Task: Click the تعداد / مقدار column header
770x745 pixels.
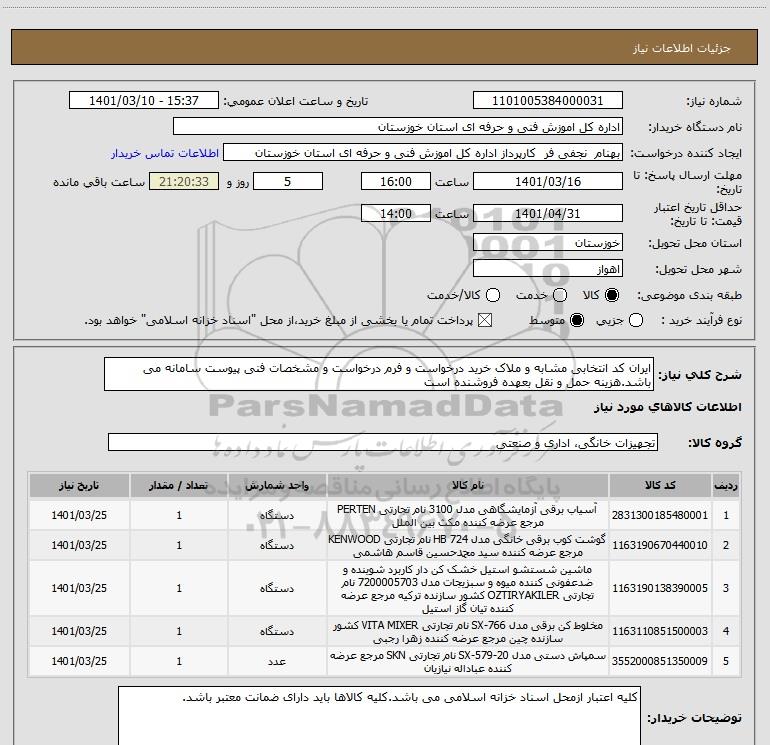Action: click(x=179, y=486)
